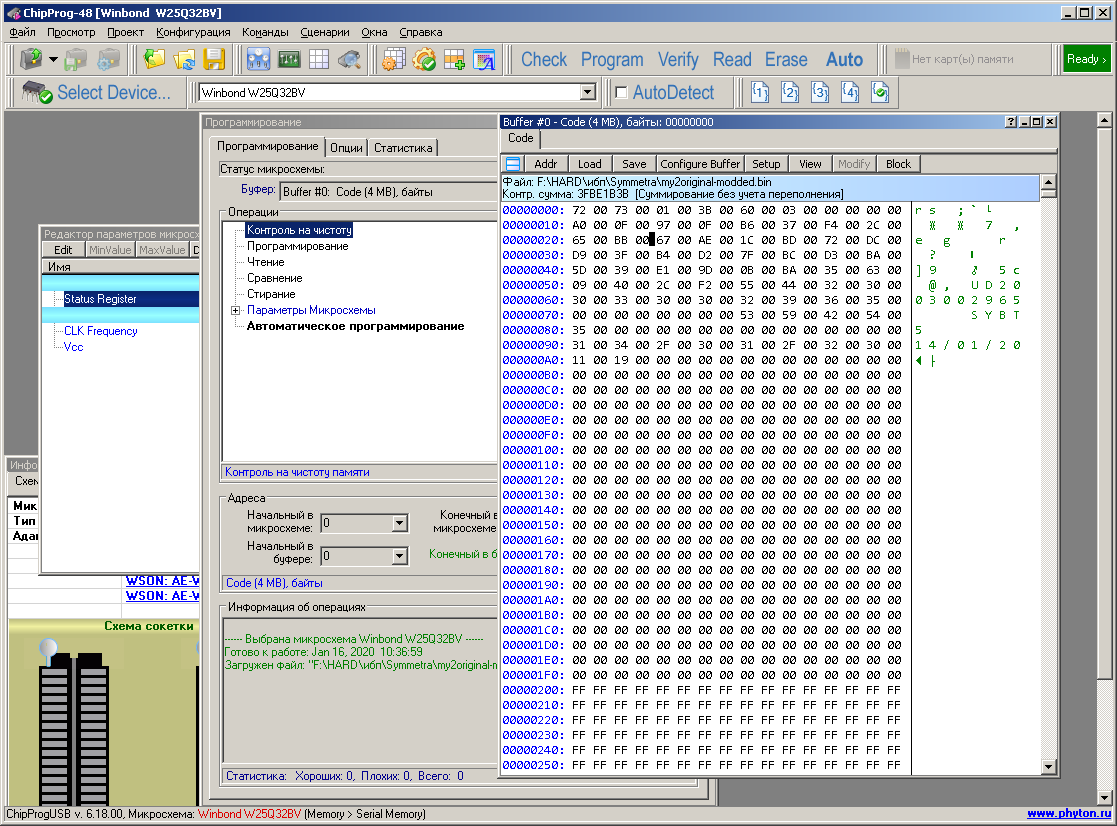Enable the AutoDetect checkbox
Viewport: 1117px width, 826px height.
[x=621, y=93]
